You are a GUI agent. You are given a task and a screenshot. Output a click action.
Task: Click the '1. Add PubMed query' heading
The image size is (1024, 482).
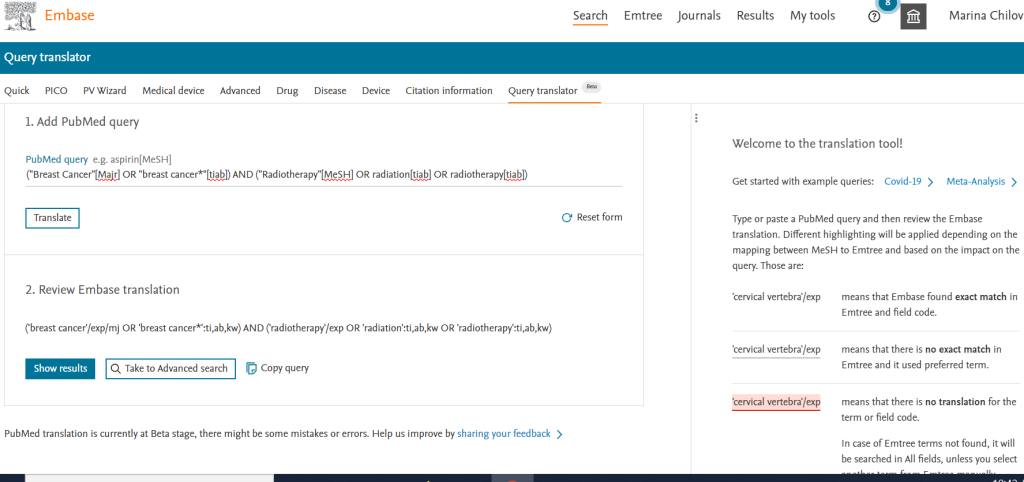pyautogui.click(x=82, y=122)
